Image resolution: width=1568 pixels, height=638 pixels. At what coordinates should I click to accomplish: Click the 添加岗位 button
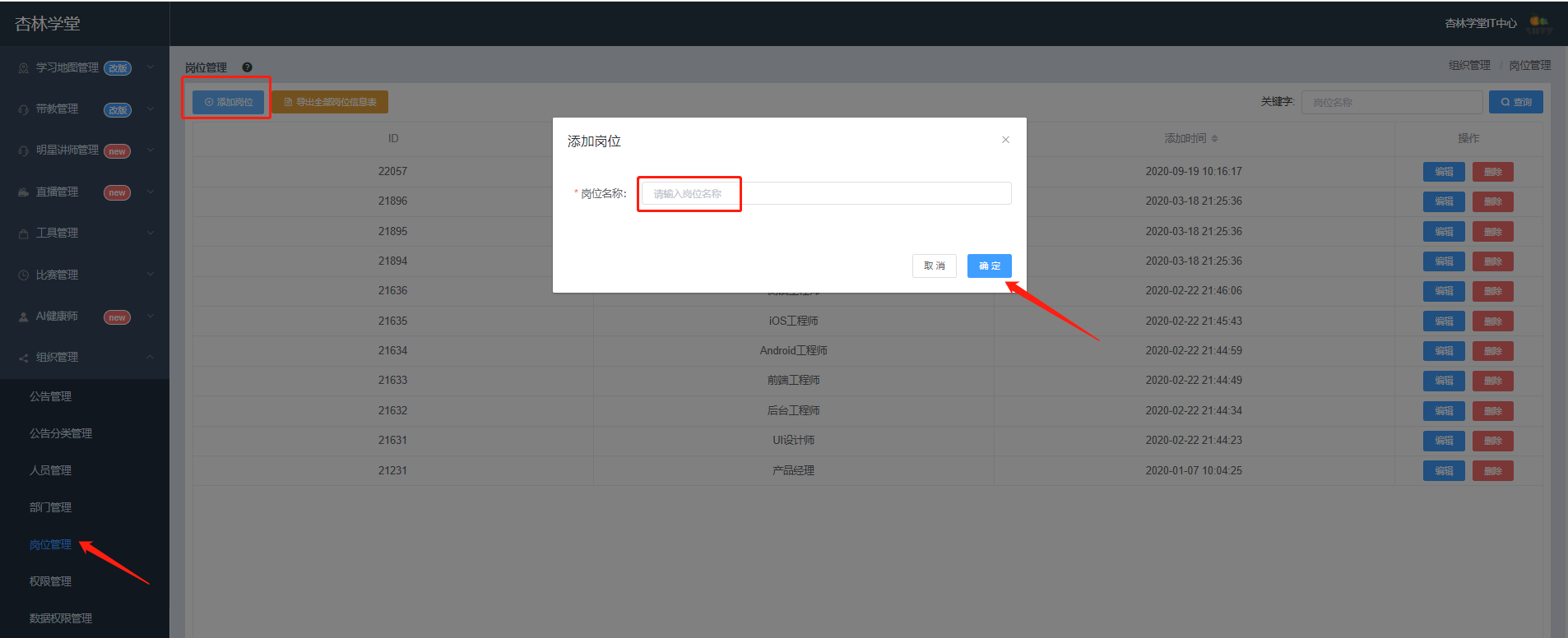pos(229,102)
